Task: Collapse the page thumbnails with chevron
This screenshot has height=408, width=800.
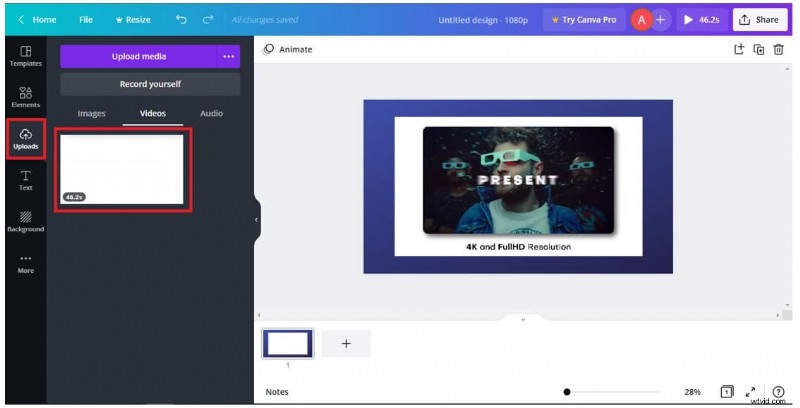Action: pyautogui.click(x=523, y=319)
